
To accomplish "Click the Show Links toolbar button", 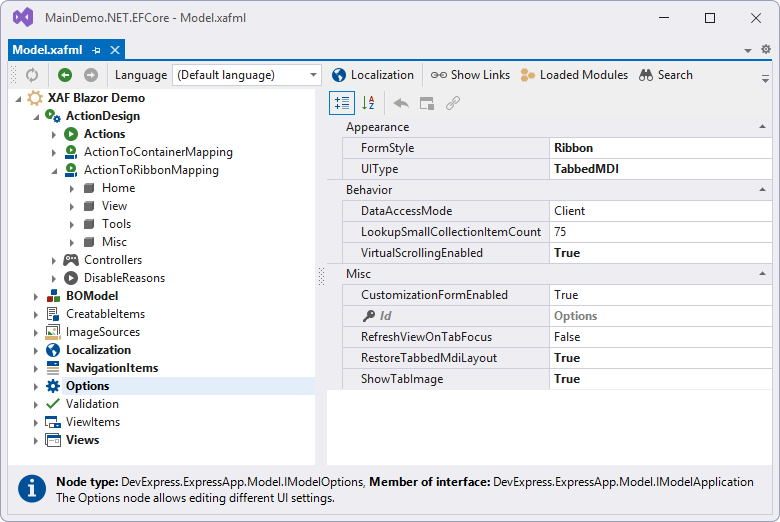I will point(470,75).
